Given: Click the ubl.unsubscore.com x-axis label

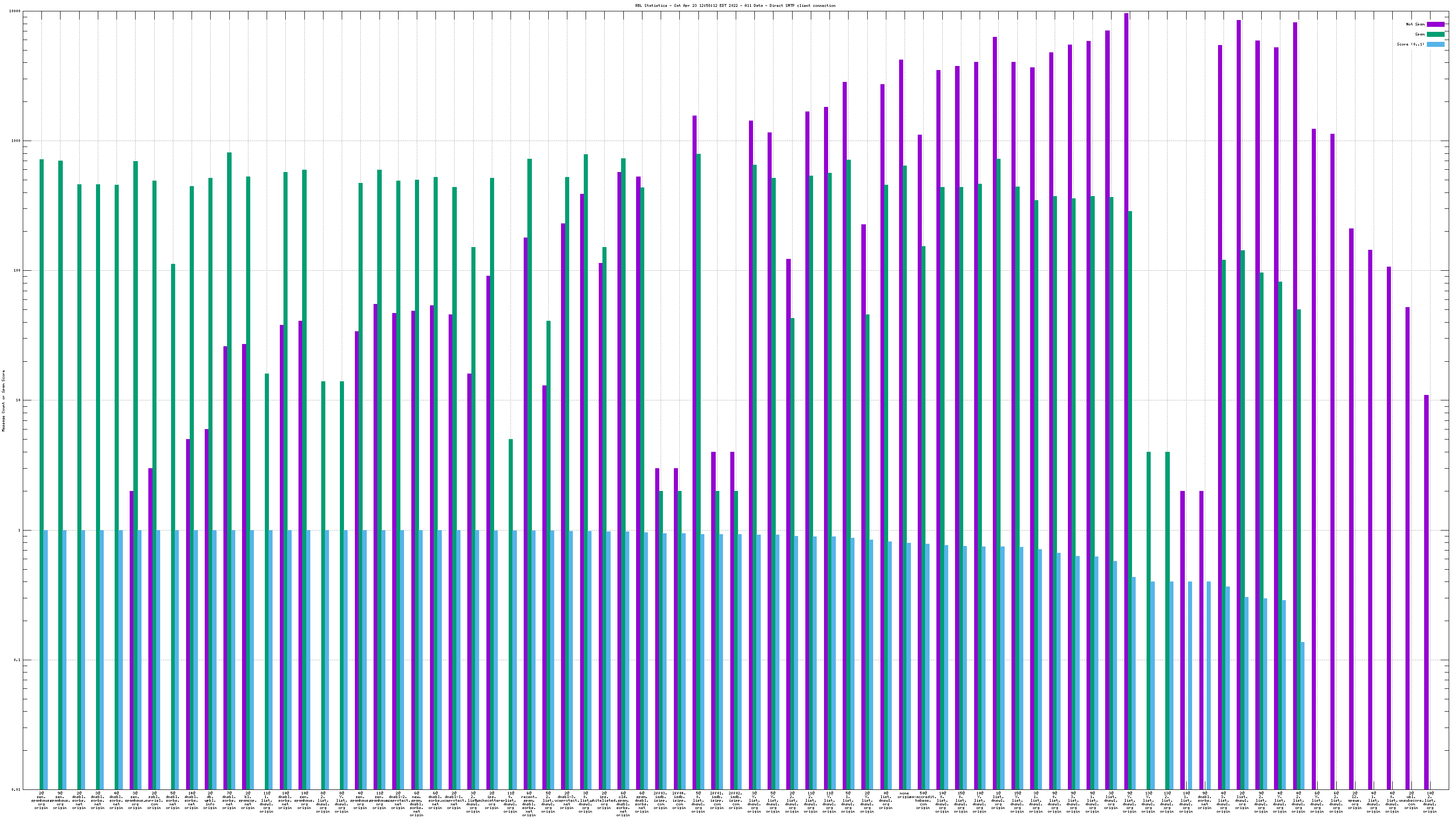Looking at the screenshot, I should pos(1411,800).
